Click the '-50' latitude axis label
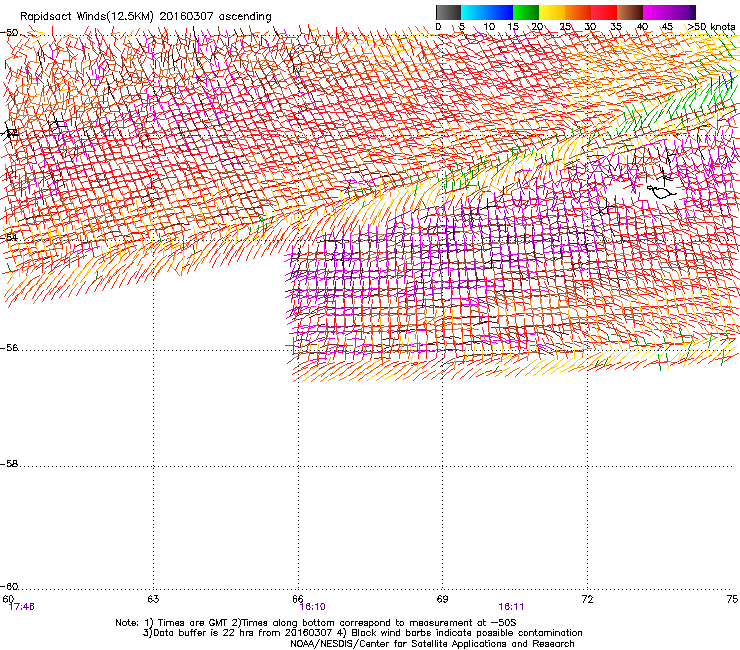 point(9,33)
